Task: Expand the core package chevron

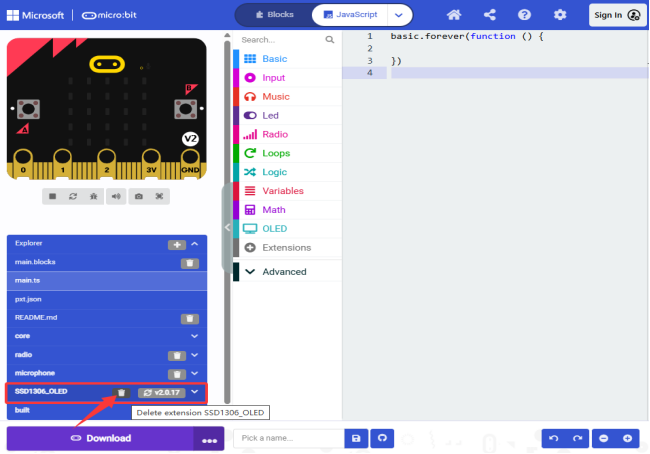Action: [195, 336]
